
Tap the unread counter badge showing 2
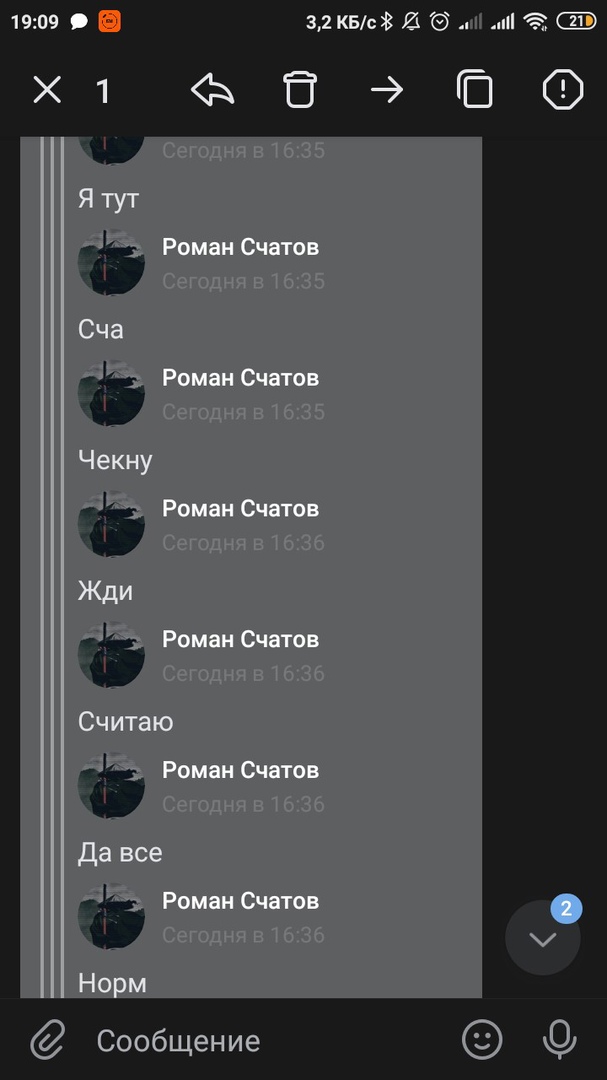tap(566, 908)
